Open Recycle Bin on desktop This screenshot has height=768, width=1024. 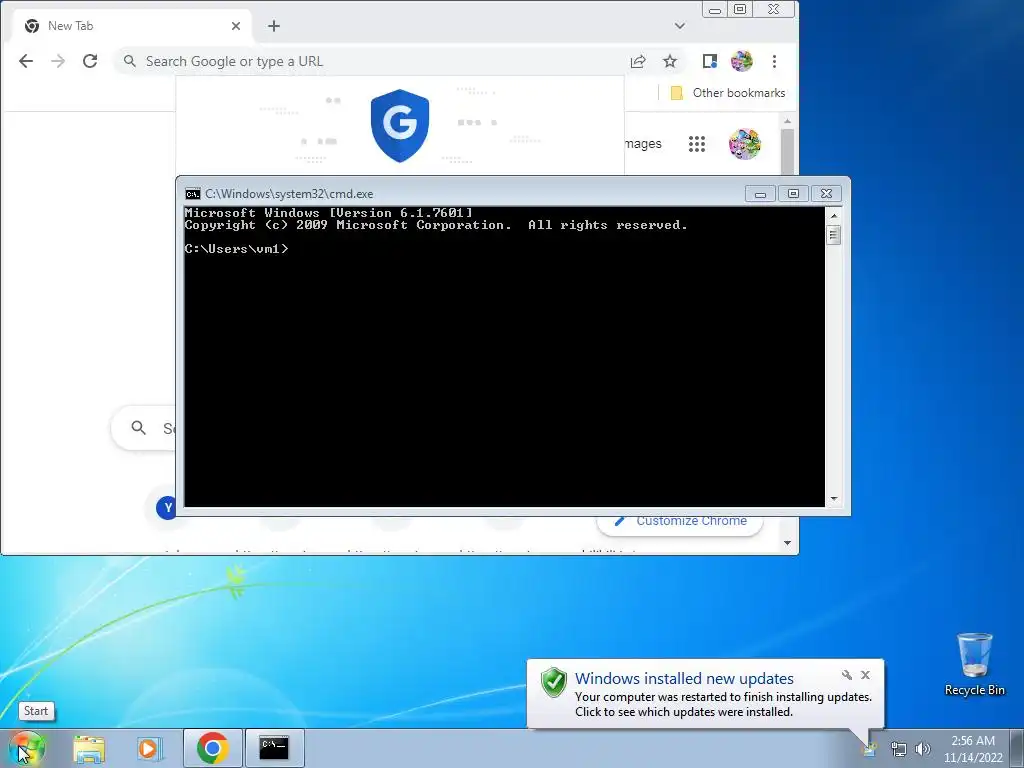pos(974,665)
